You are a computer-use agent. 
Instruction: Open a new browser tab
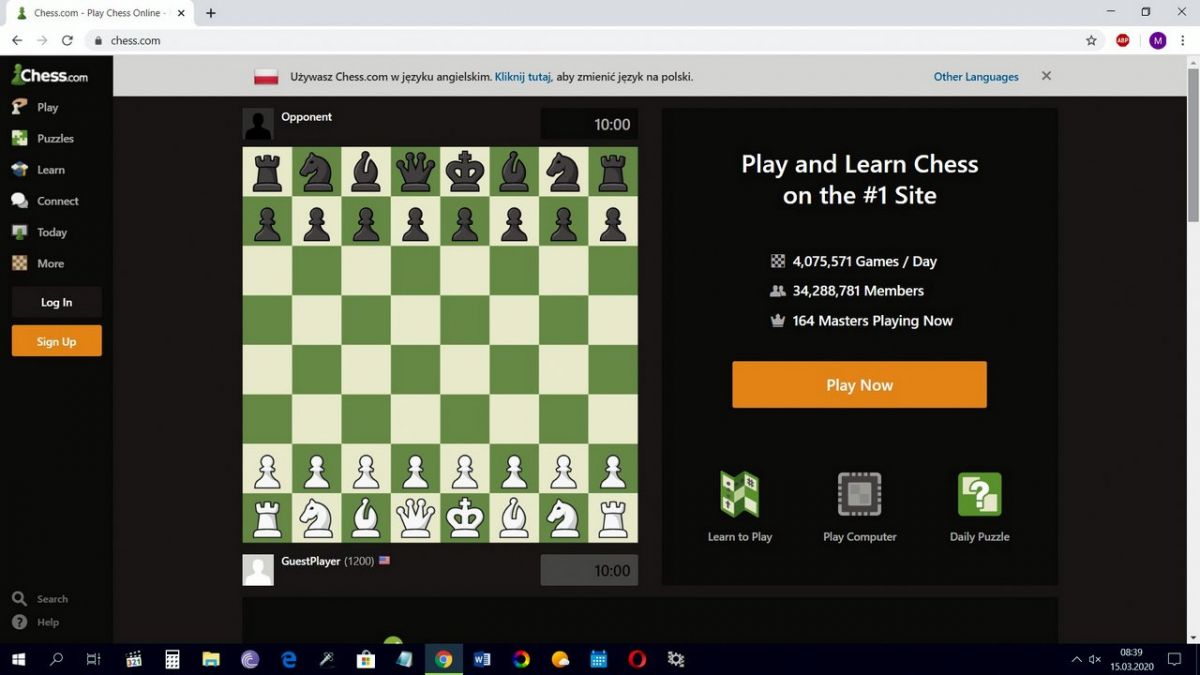pos(211,13)
